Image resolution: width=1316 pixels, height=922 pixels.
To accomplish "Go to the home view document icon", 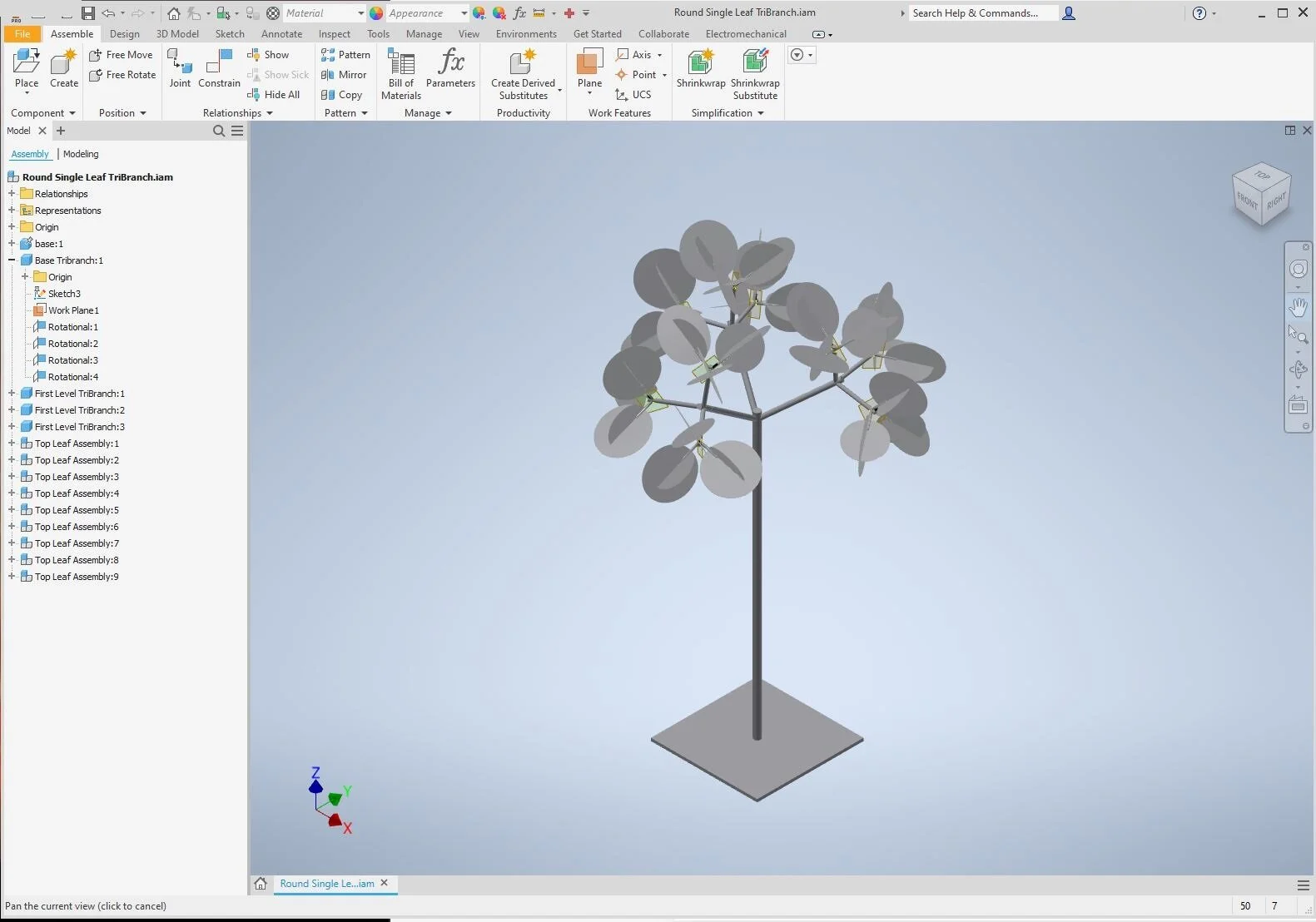I will [x=261, y=884].
